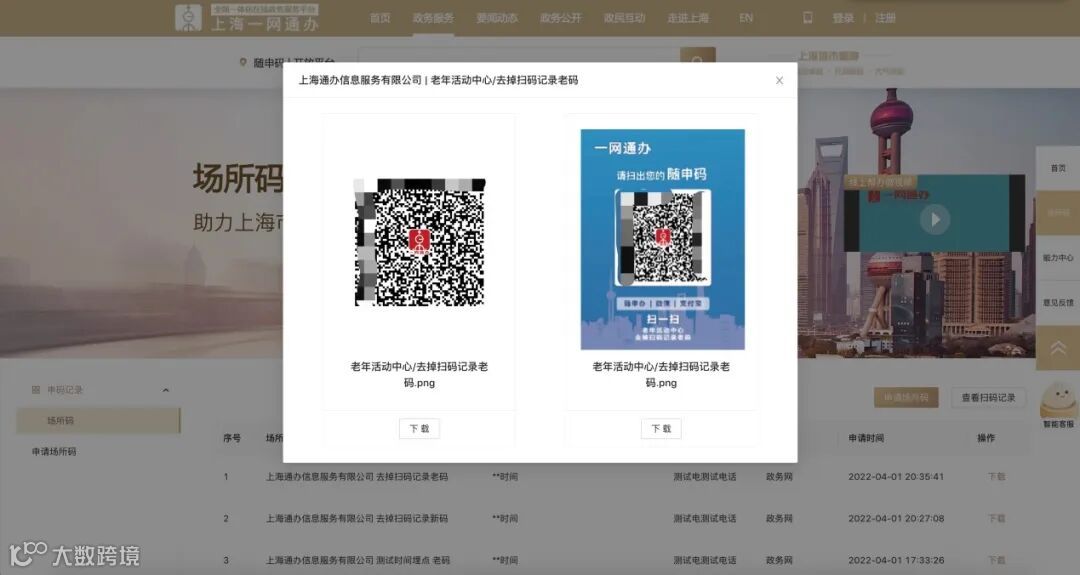
Task: Click the 注册 register link
Action: [885, 18]
